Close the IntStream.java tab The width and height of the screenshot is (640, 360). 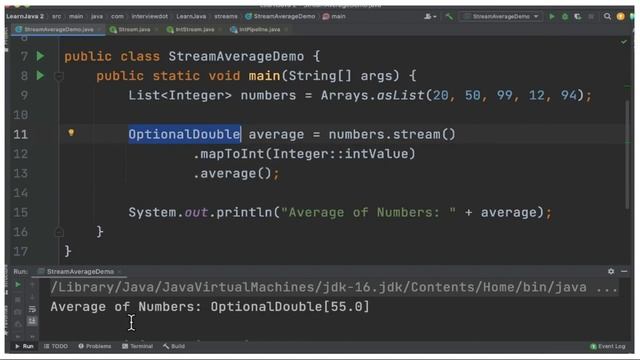coord(220,29)
